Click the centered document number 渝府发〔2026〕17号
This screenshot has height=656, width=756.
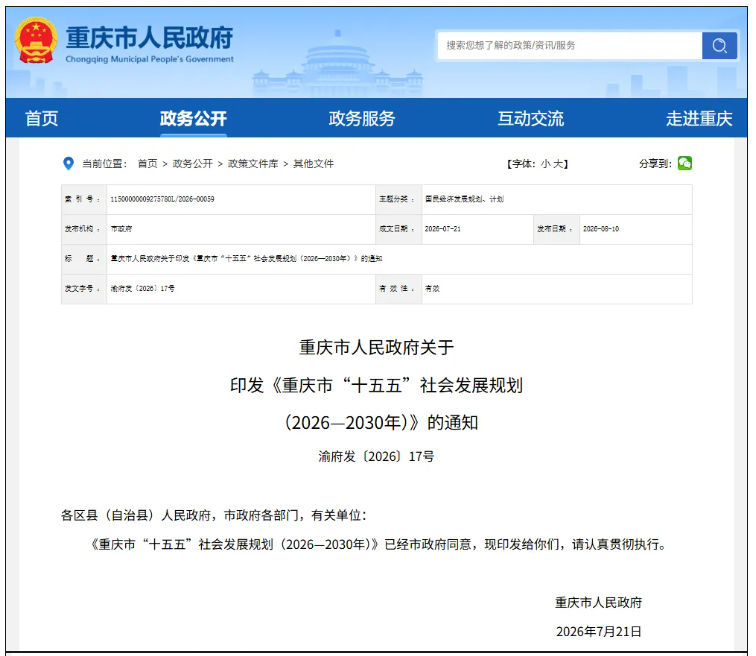tap(377, 456)
